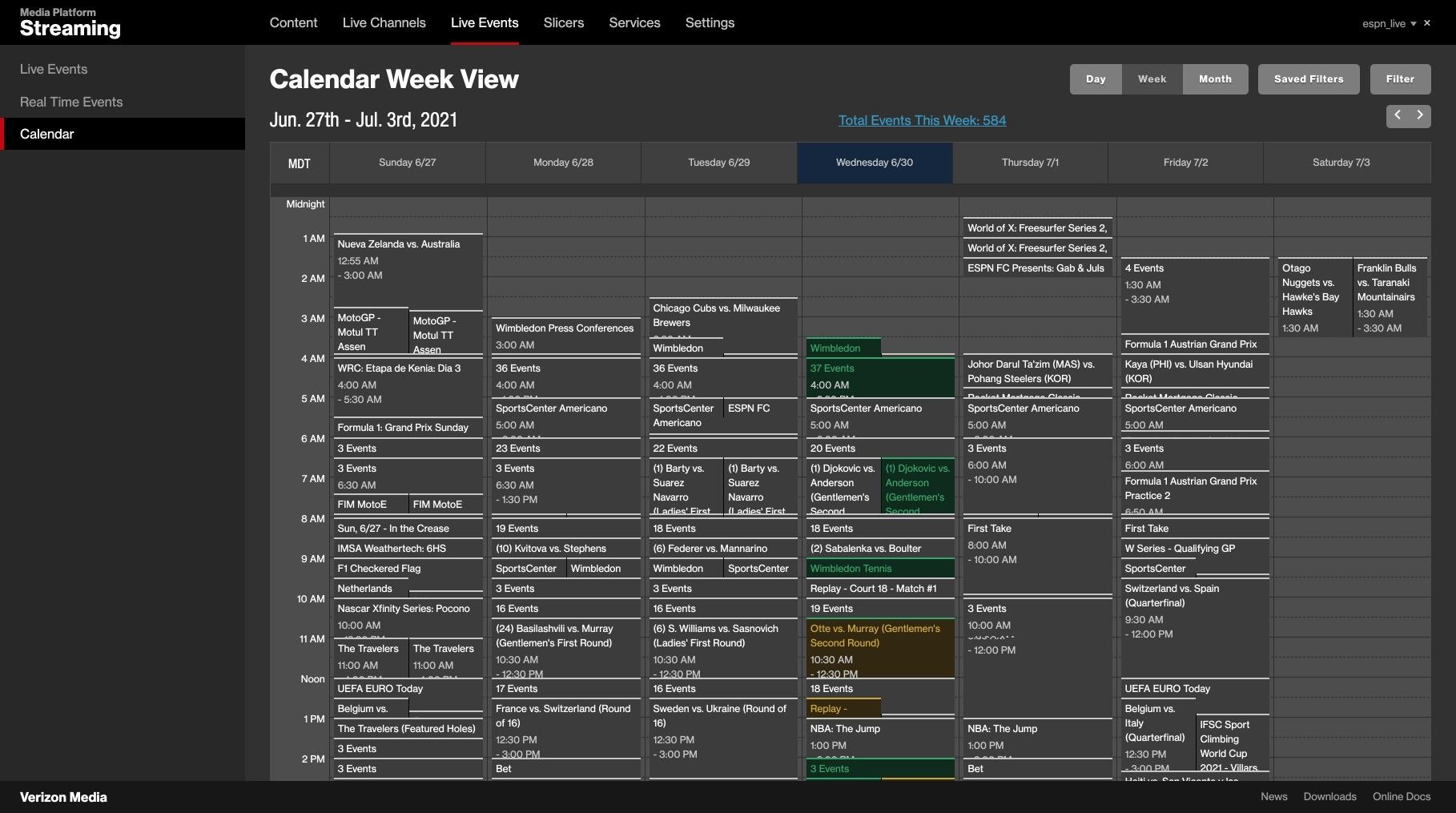Open Wimbledon Tennis event on Wednesday

tap(880, 569)
